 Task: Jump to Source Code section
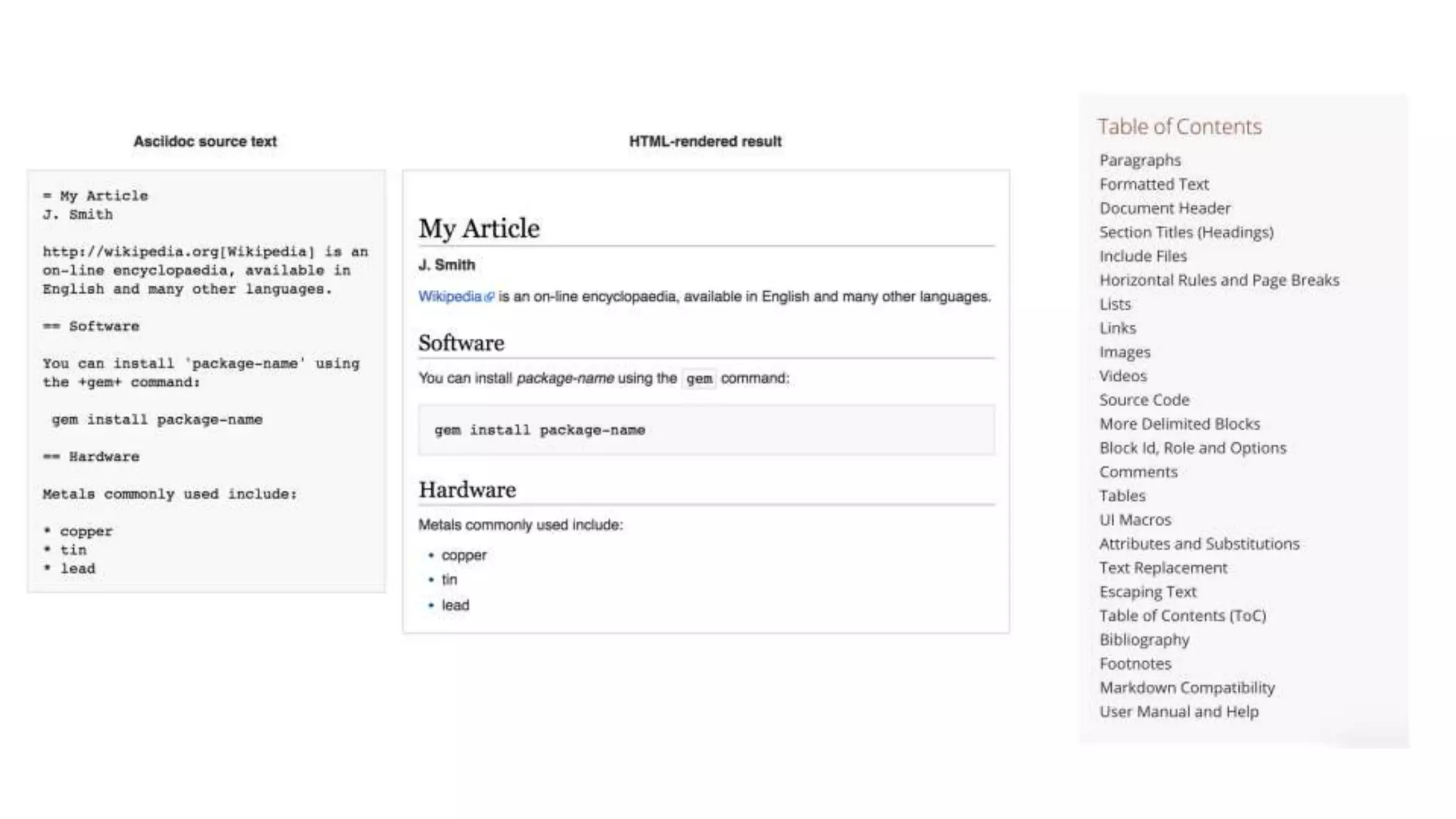tap(1144, 400)
